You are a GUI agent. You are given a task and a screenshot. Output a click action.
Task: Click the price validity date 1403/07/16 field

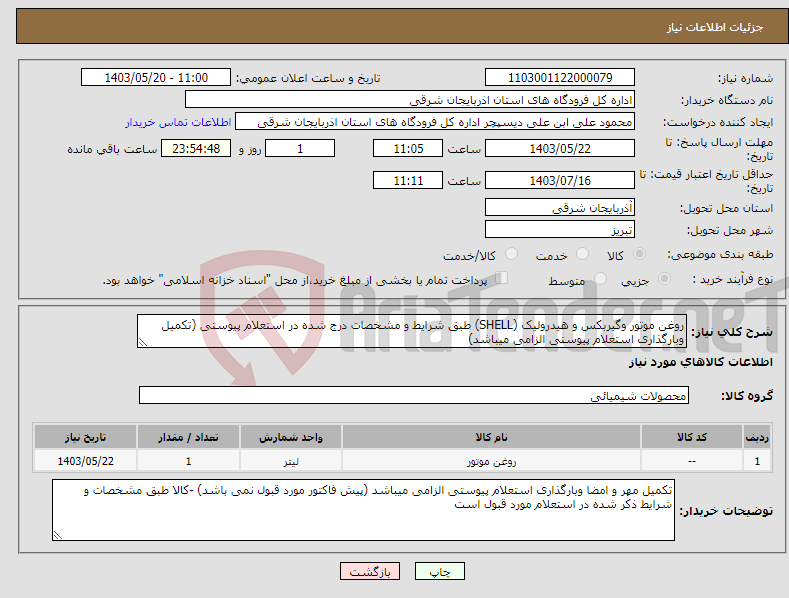[560, 180]
